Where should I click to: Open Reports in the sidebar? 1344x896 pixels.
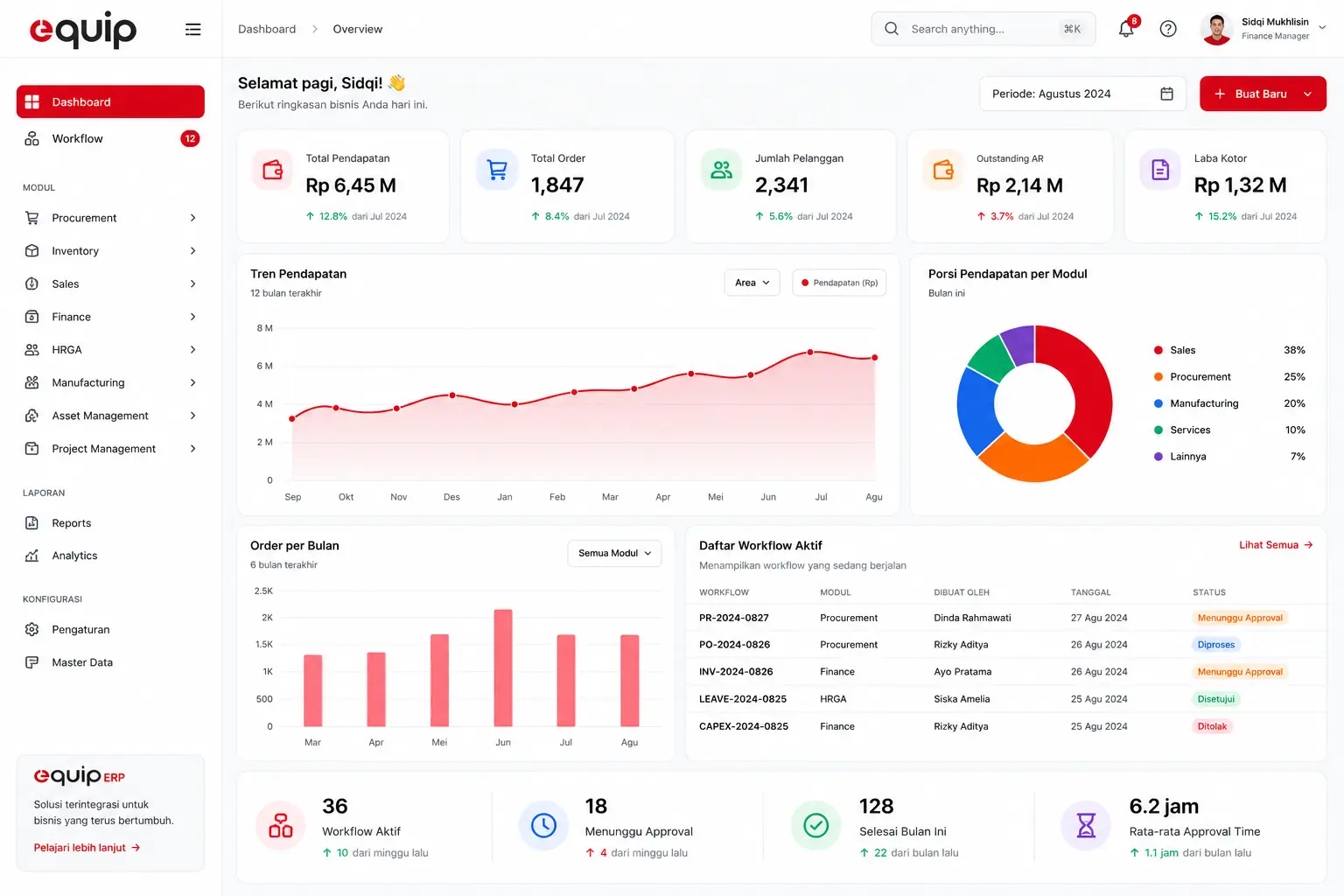[x=110, y=523]
